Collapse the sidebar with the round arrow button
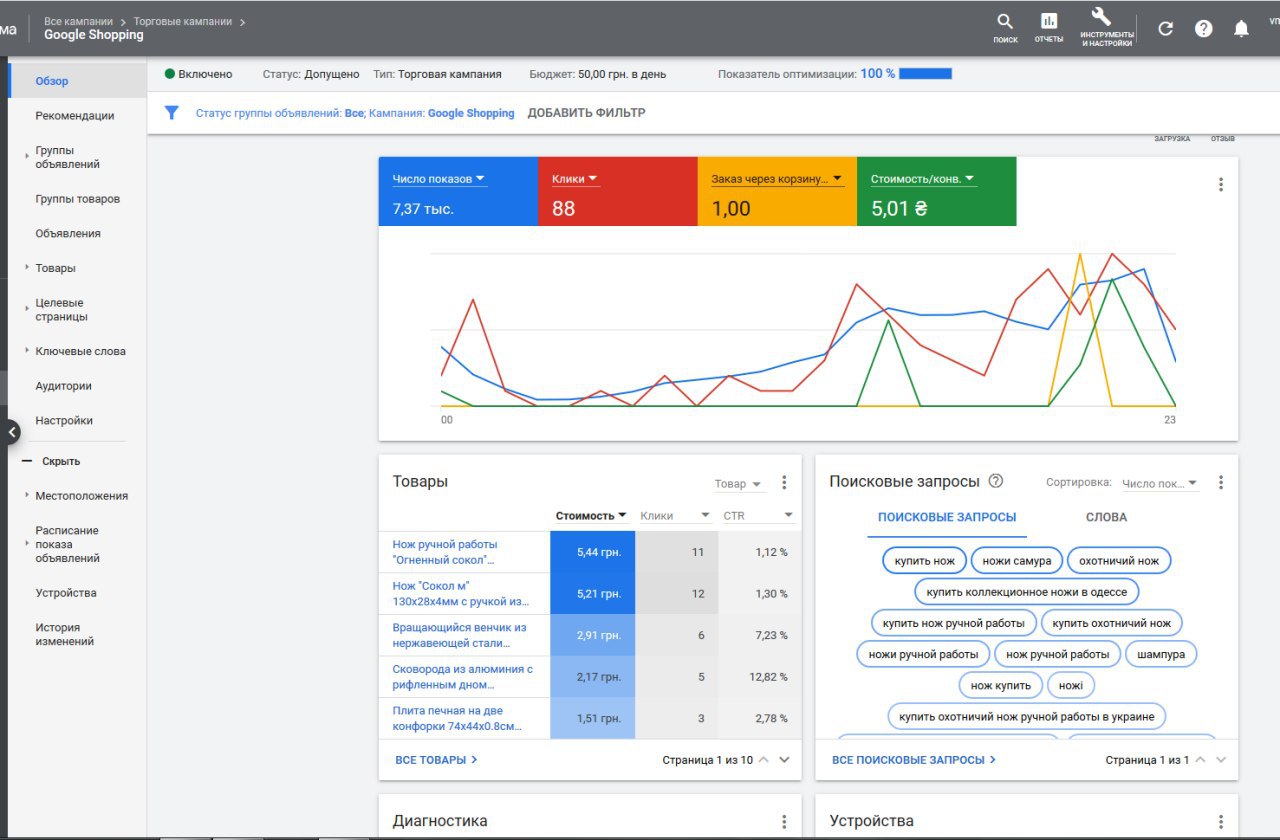1280x840 pixels. point(10,432)
